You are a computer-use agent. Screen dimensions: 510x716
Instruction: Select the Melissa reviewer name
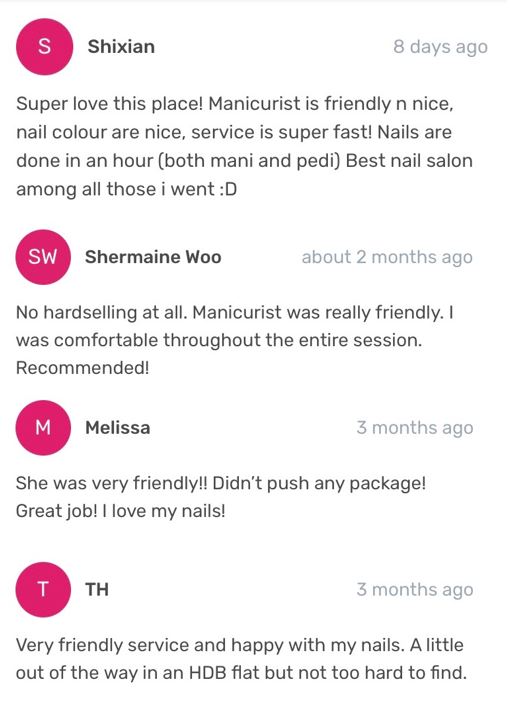tap(118, 428)
